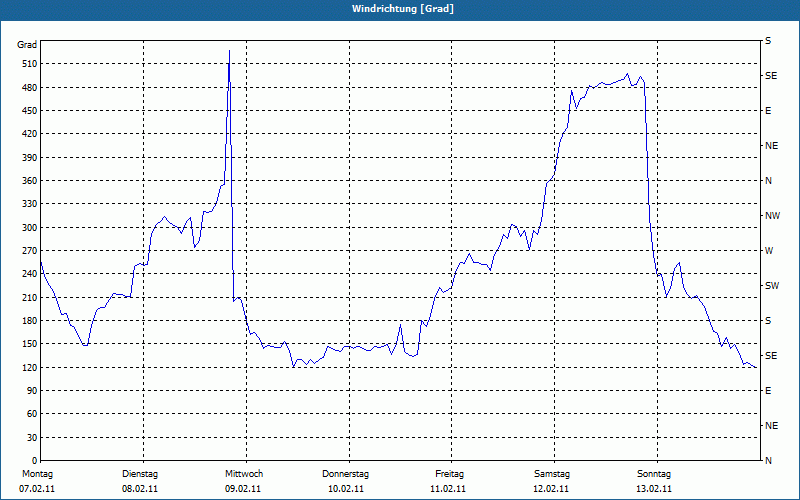
Task: Click the 120 value on the y-axis
Action: (x=29, y=367)
